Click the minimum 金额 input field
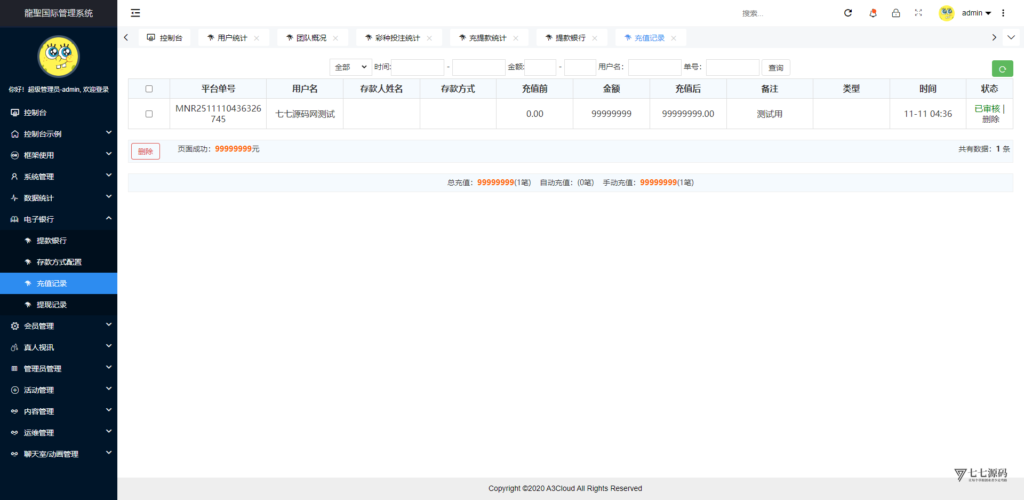 541,67
